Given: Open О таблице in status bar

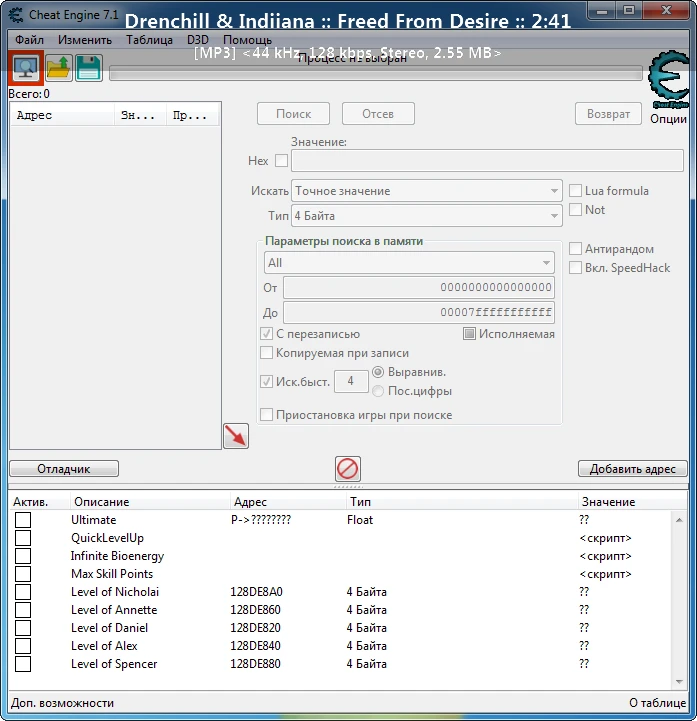Looking at the screenshot, I should (657, 703).
